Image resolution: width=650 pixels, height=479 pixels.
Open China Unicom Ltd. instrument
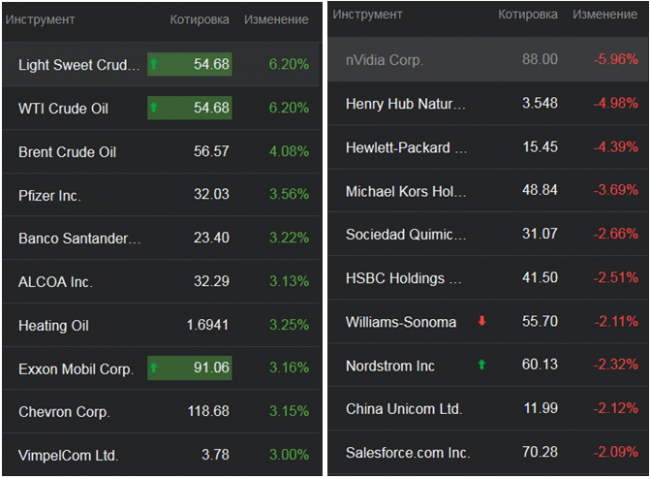404,409
